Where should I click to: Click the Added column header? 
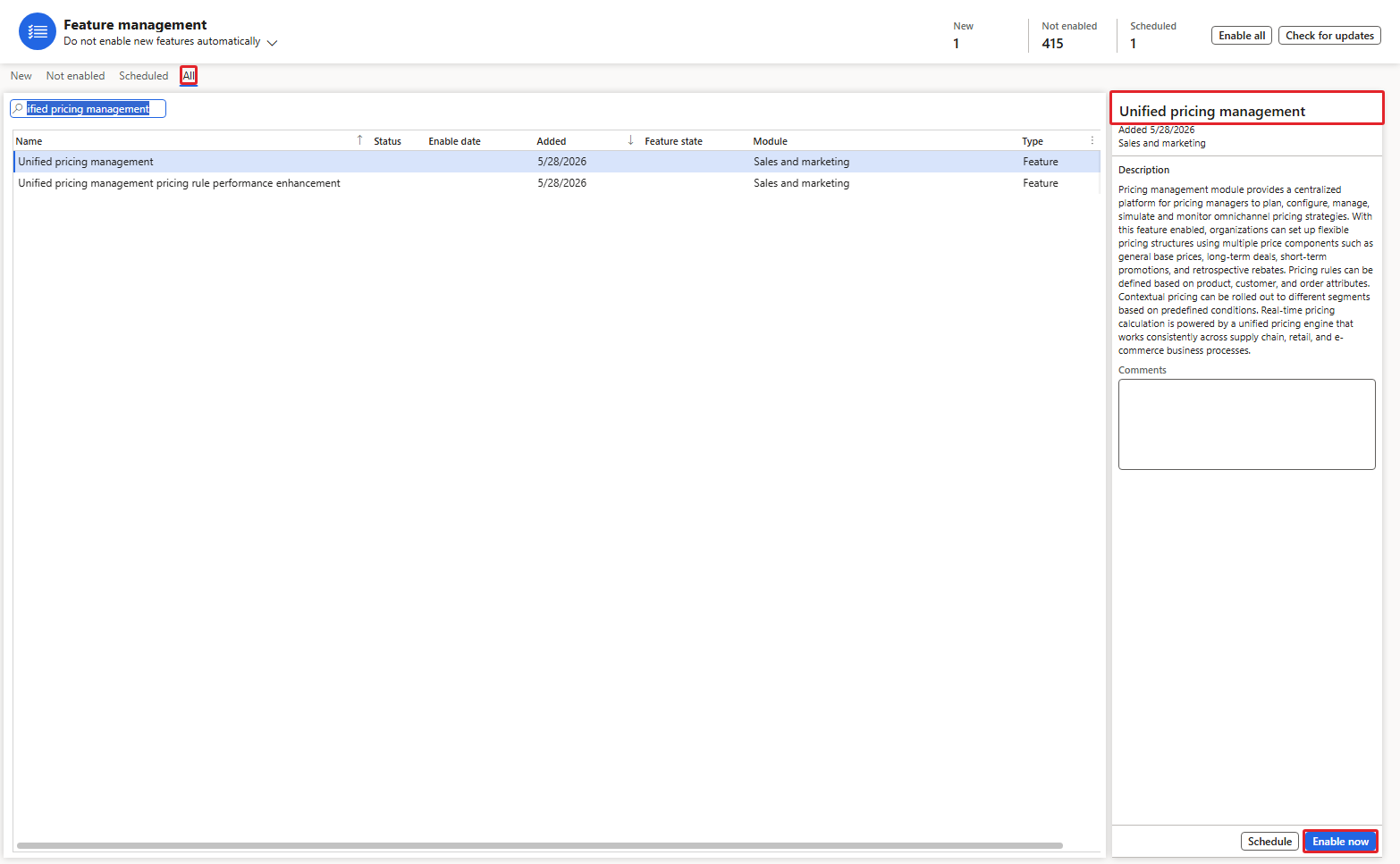pyautogui.click(x=552, y=141)
